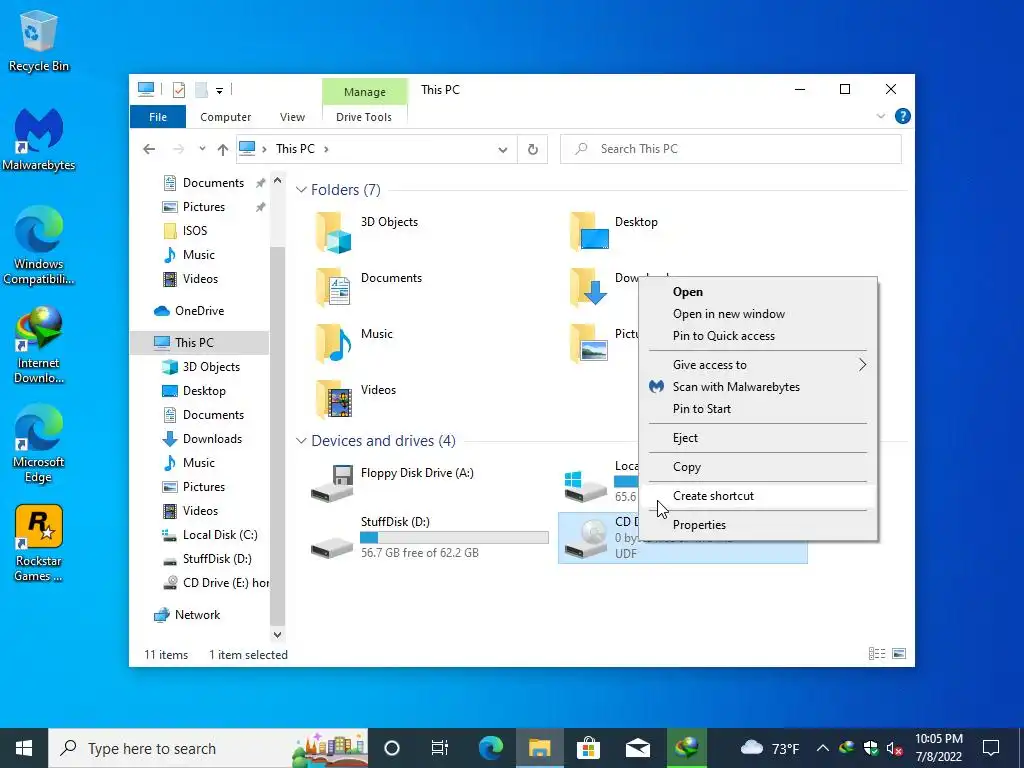
Task: Open the Internet Download Manager desktop shortcut
Action: coord(39,345)
